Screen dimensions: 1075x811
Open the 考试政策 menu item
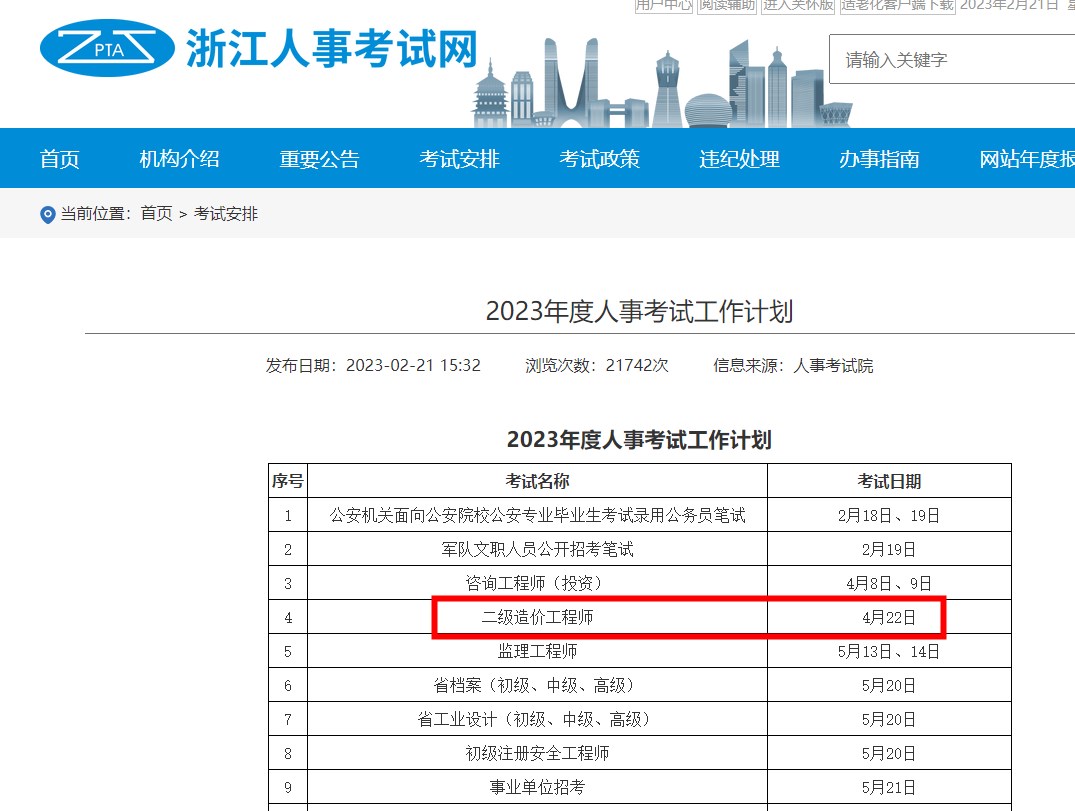click(x=599, y=159)
